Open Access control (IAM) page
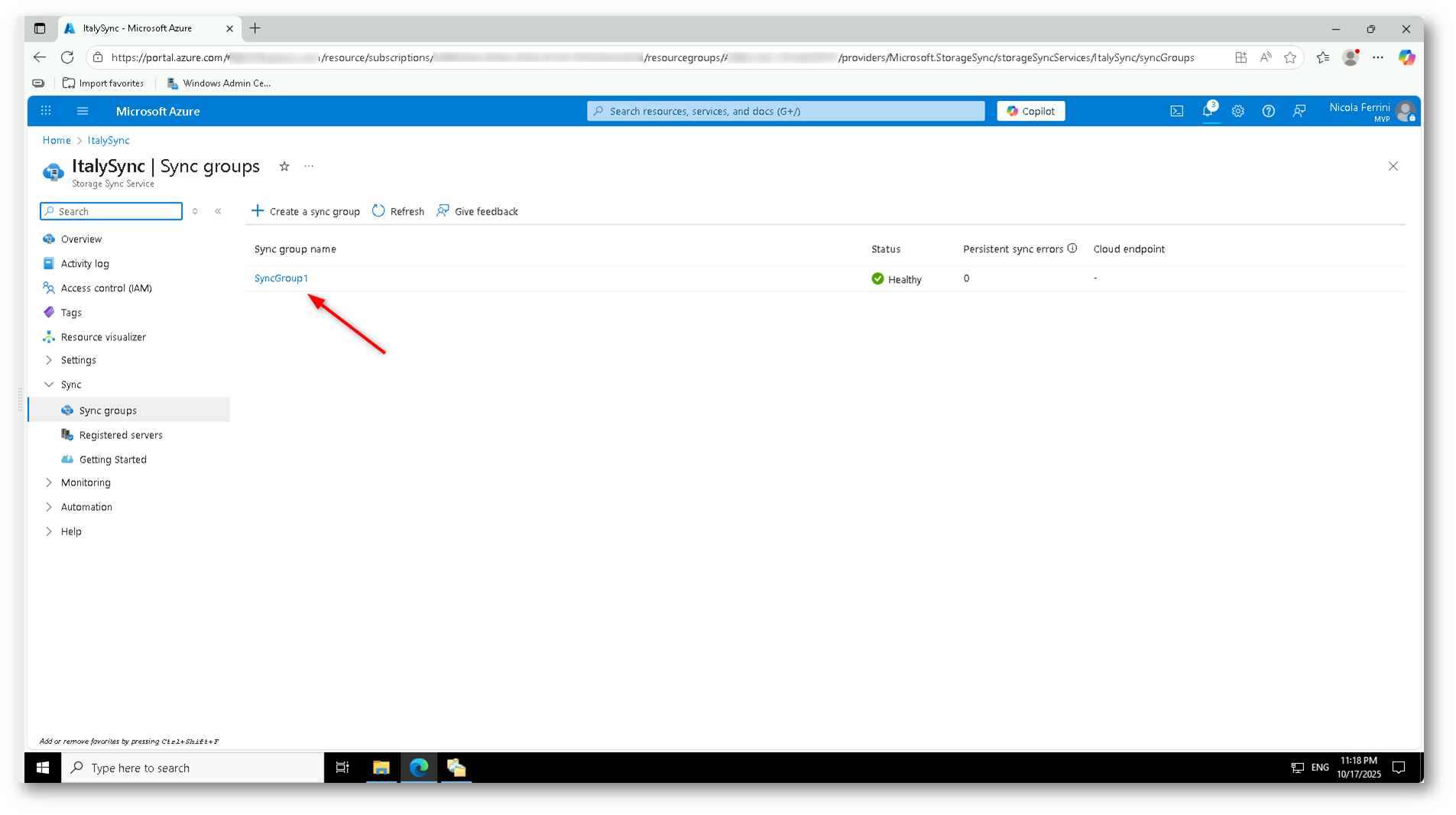 coord(106,288)
